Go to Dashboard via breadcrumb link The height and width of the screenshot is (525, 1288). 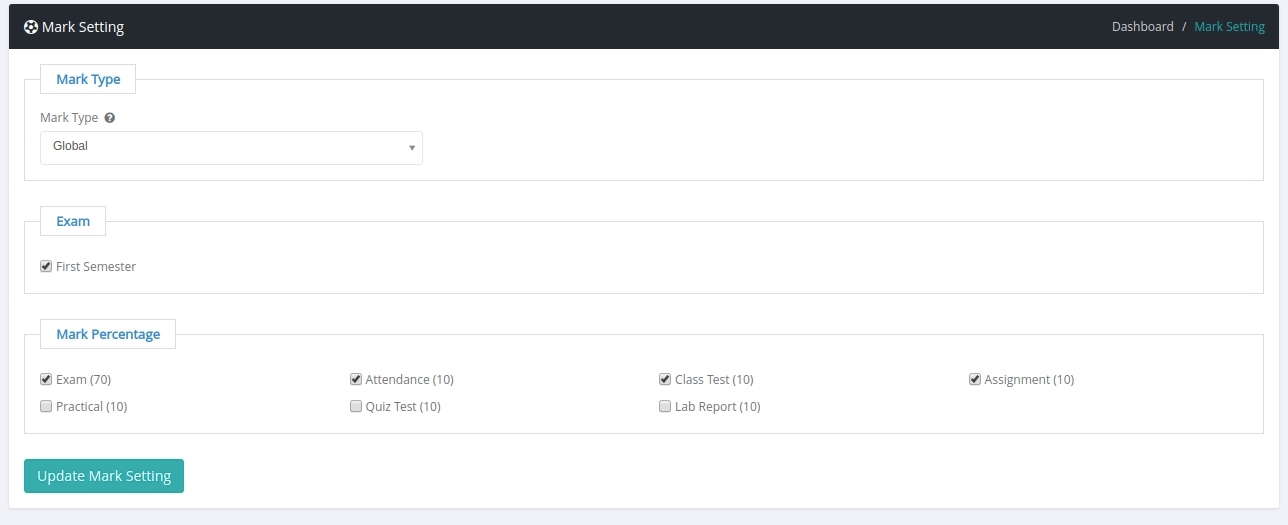coord(1142,27)
